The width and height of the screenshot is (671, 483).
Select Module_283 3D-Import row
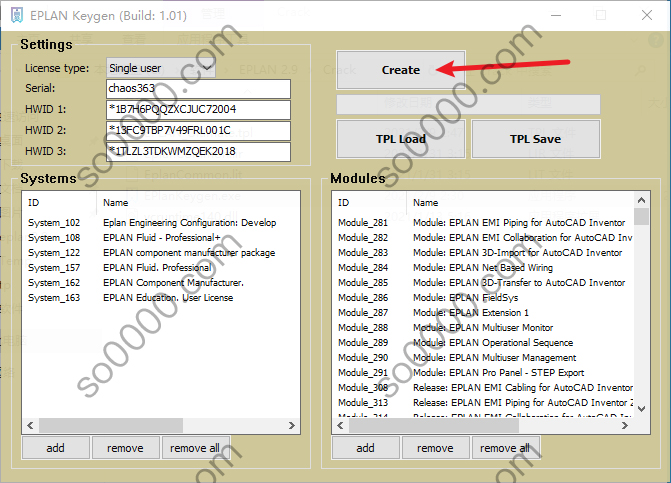[x=483, y=253]
